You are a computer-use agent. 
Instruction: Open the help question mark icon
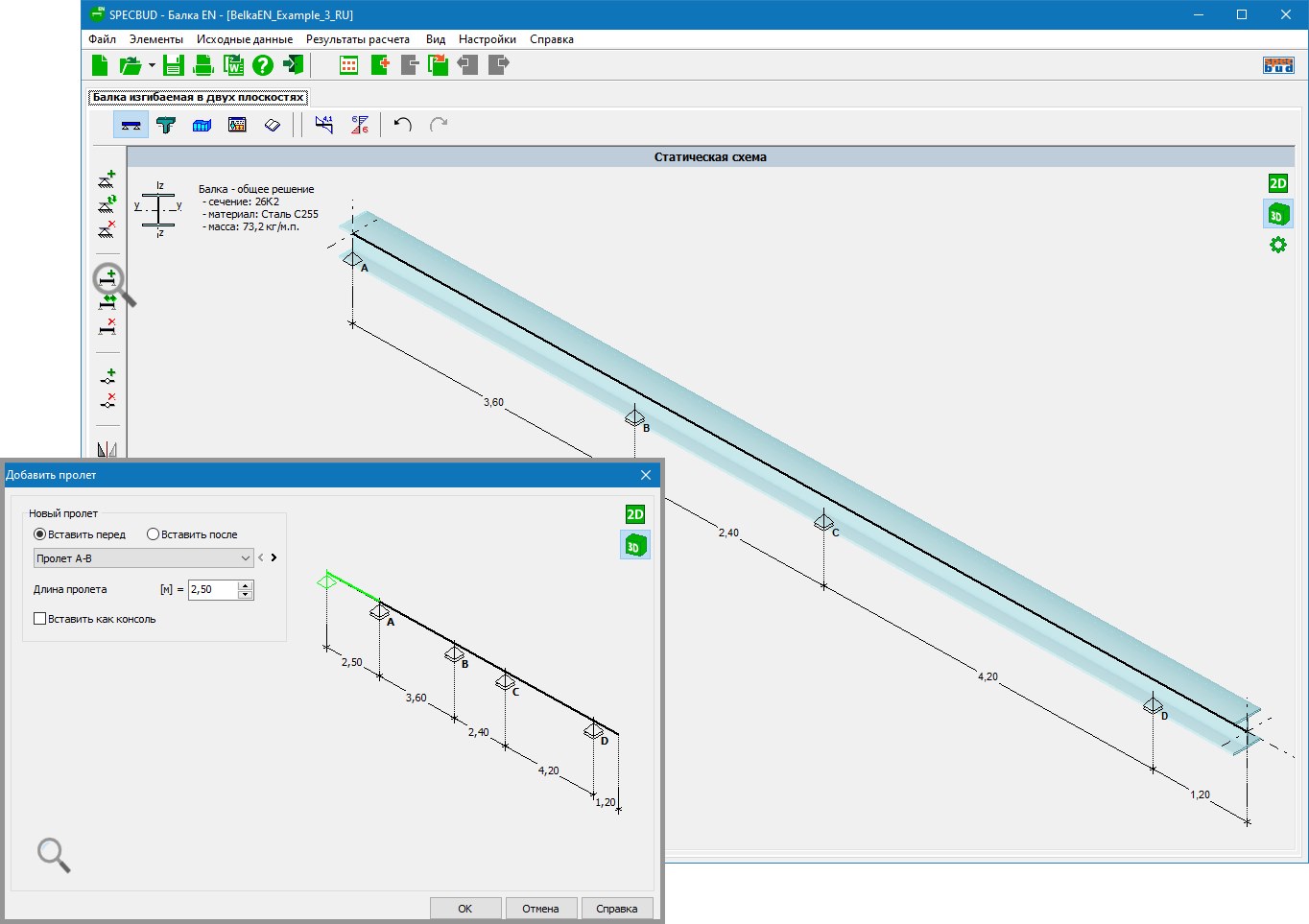coord(263,65)
